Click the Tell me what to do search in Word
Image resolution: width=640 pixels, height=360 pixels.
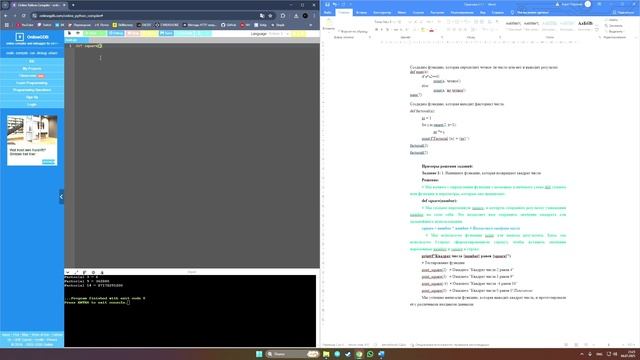530,13
